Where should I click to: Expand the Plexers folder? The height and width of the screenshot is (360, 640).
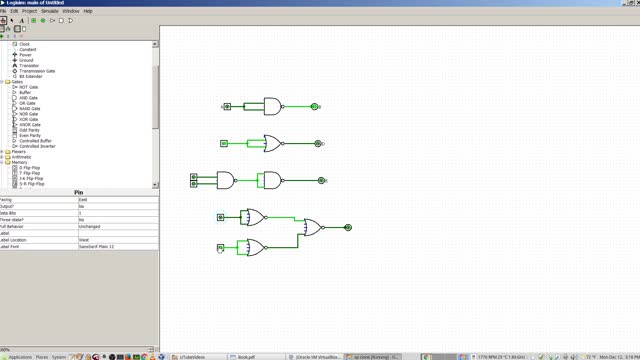(2, 151)
